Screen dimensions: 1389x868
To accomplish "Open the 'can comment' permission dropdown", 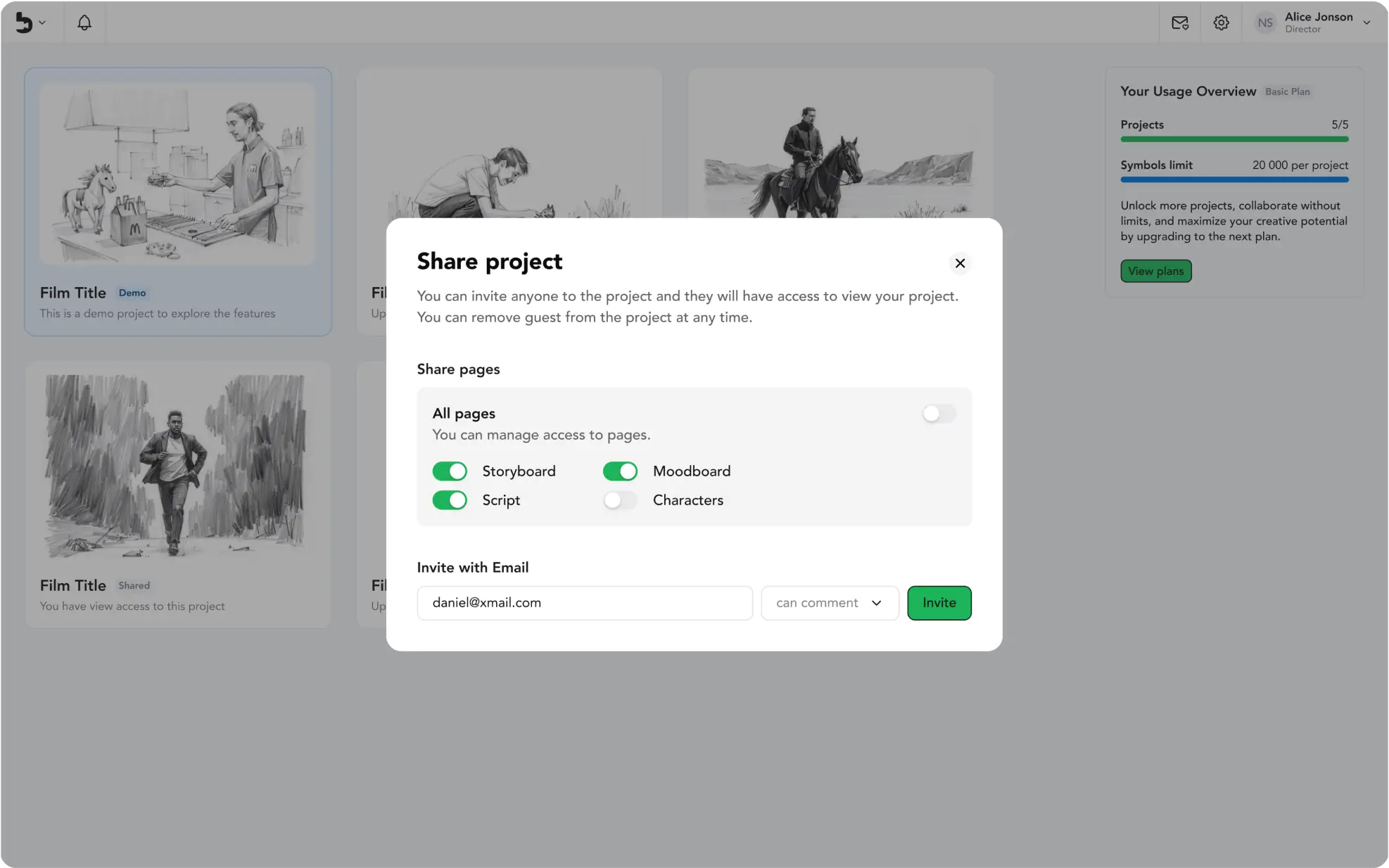I will [x=830, y=603].
